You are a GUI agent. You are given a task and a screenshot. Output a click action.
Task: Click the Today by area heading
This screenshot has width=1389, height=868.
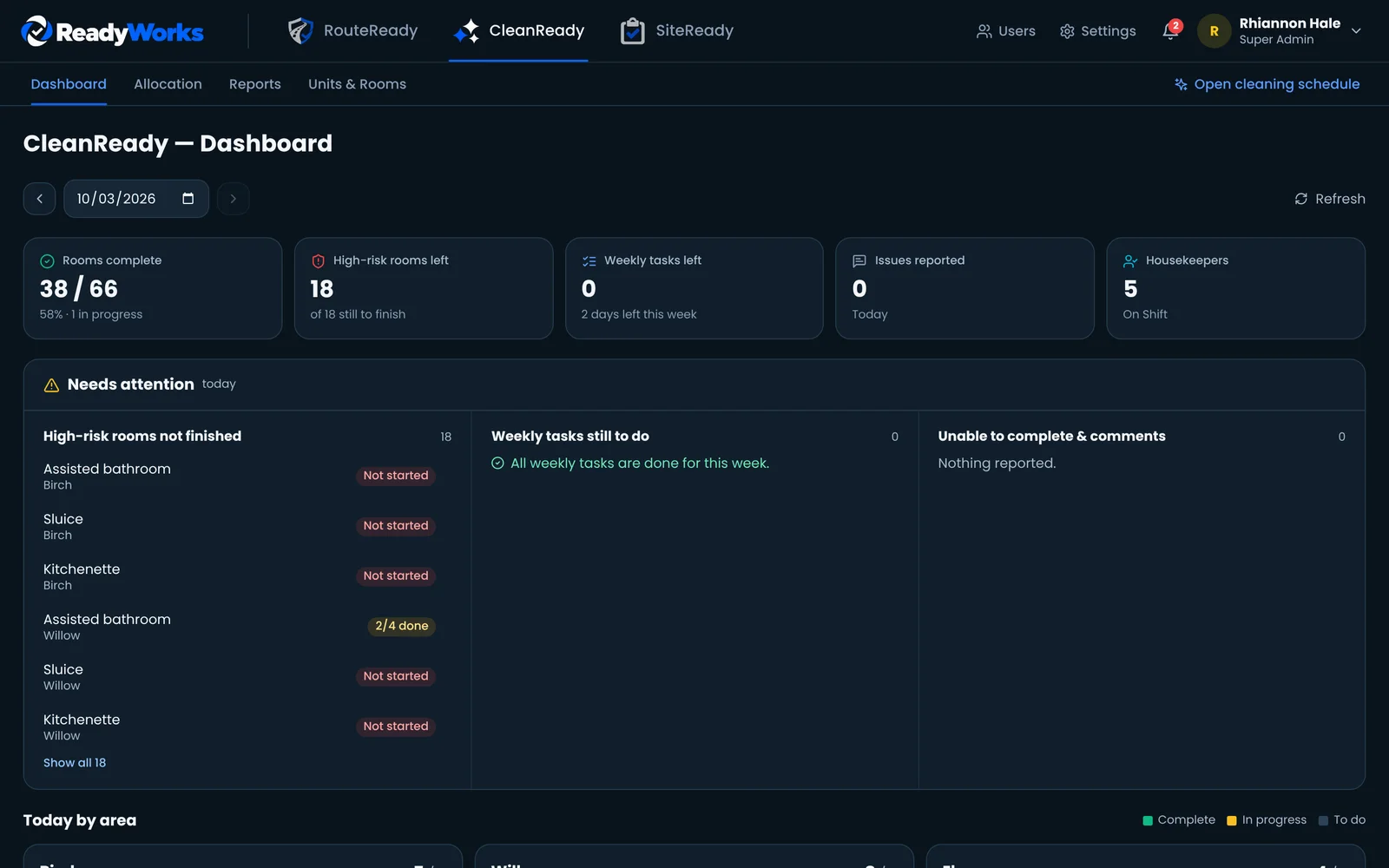(80, 820)
